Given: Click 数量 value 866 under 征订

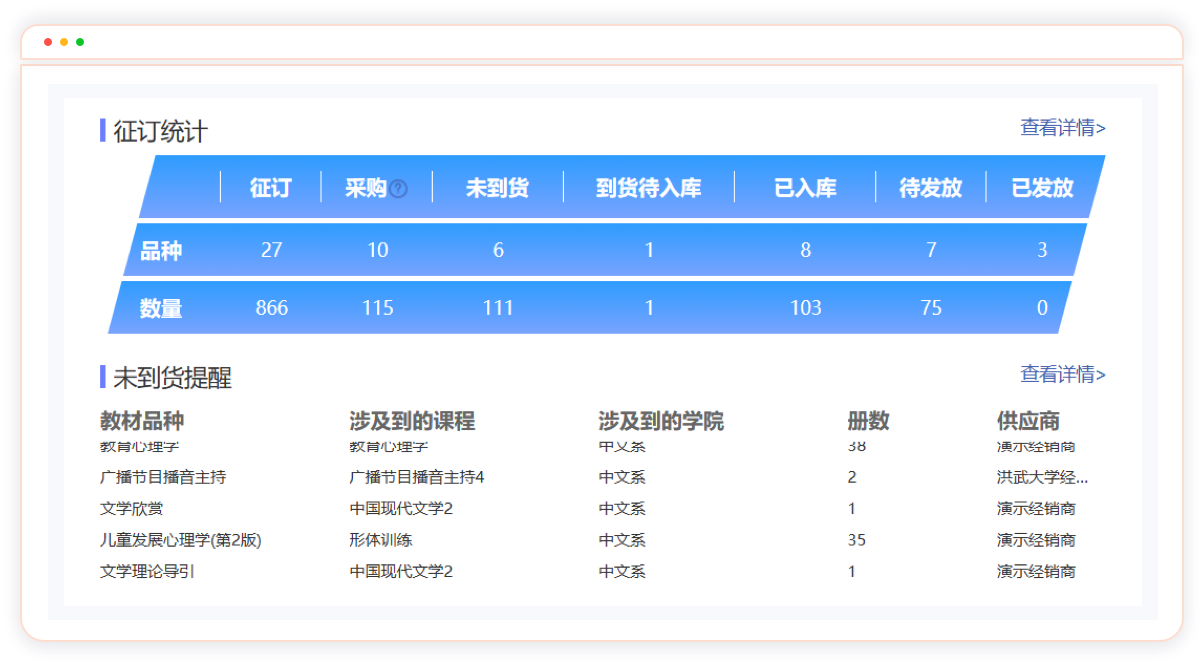Looking at the screenshot, I should (x=271, y=308).
